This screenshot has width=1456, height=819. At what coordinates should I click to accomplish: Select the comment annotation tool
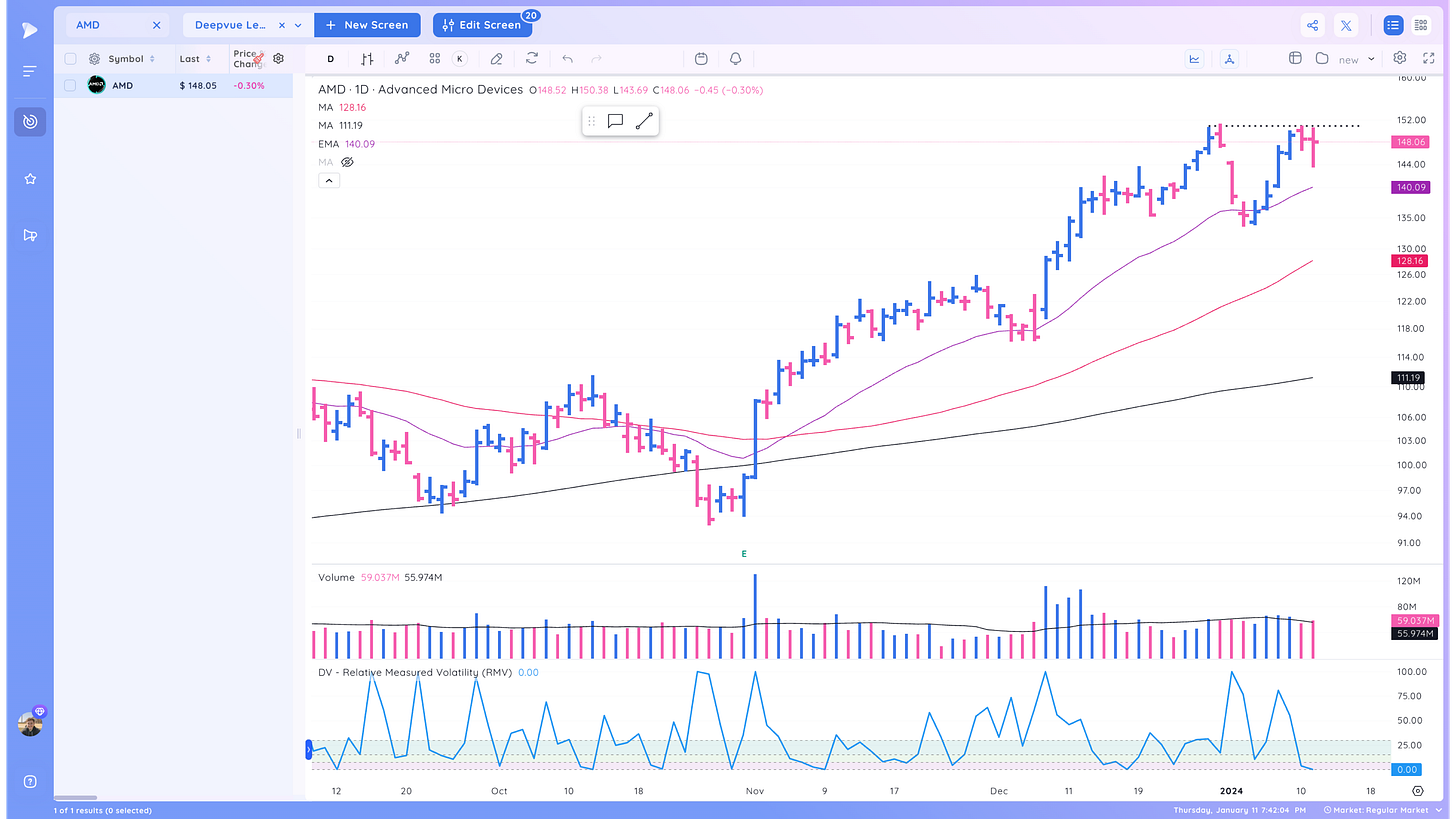(615, 121)
